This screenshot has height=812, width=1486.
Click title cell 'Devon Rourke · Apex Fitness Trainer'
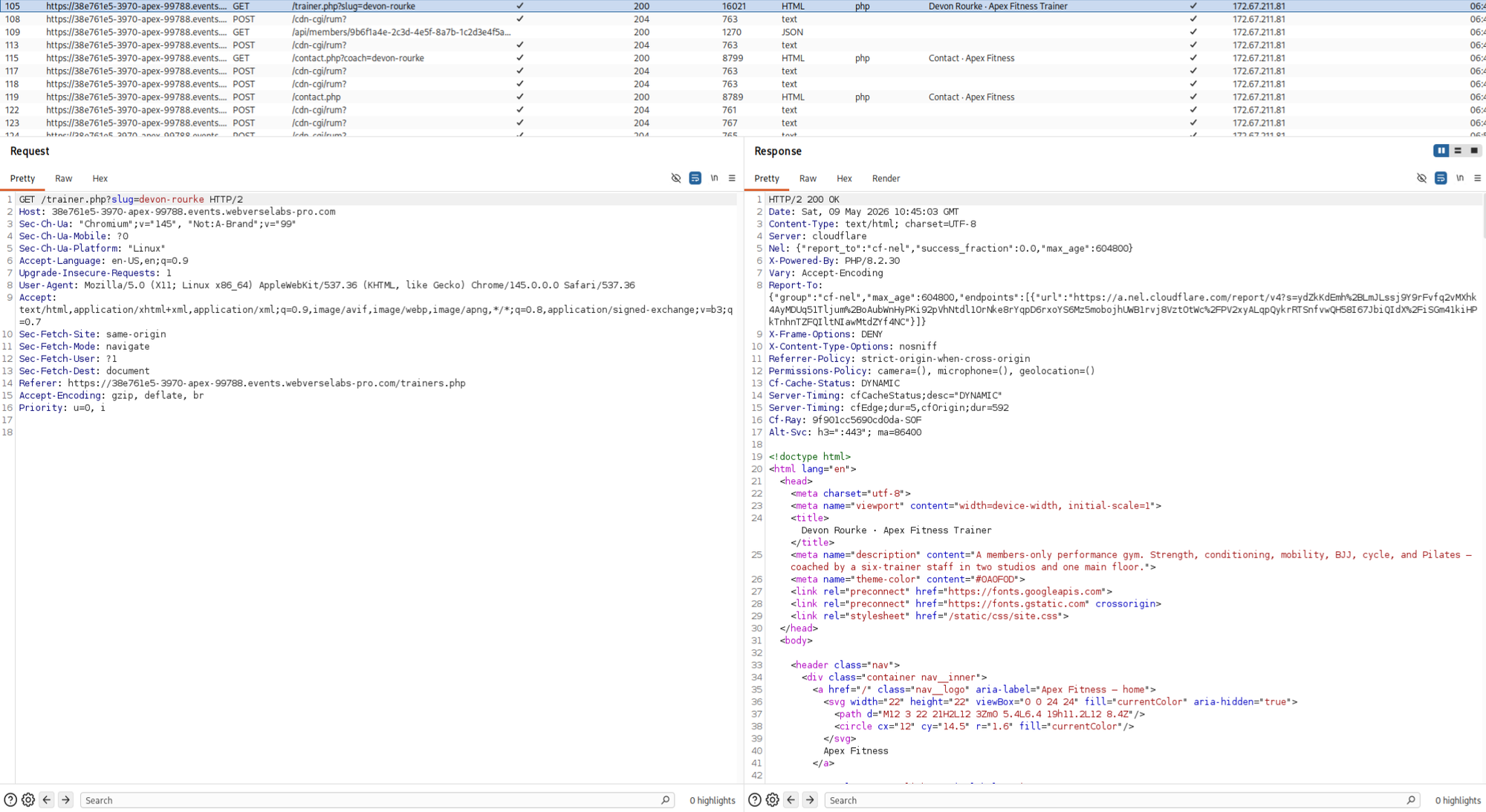(998, 6)
